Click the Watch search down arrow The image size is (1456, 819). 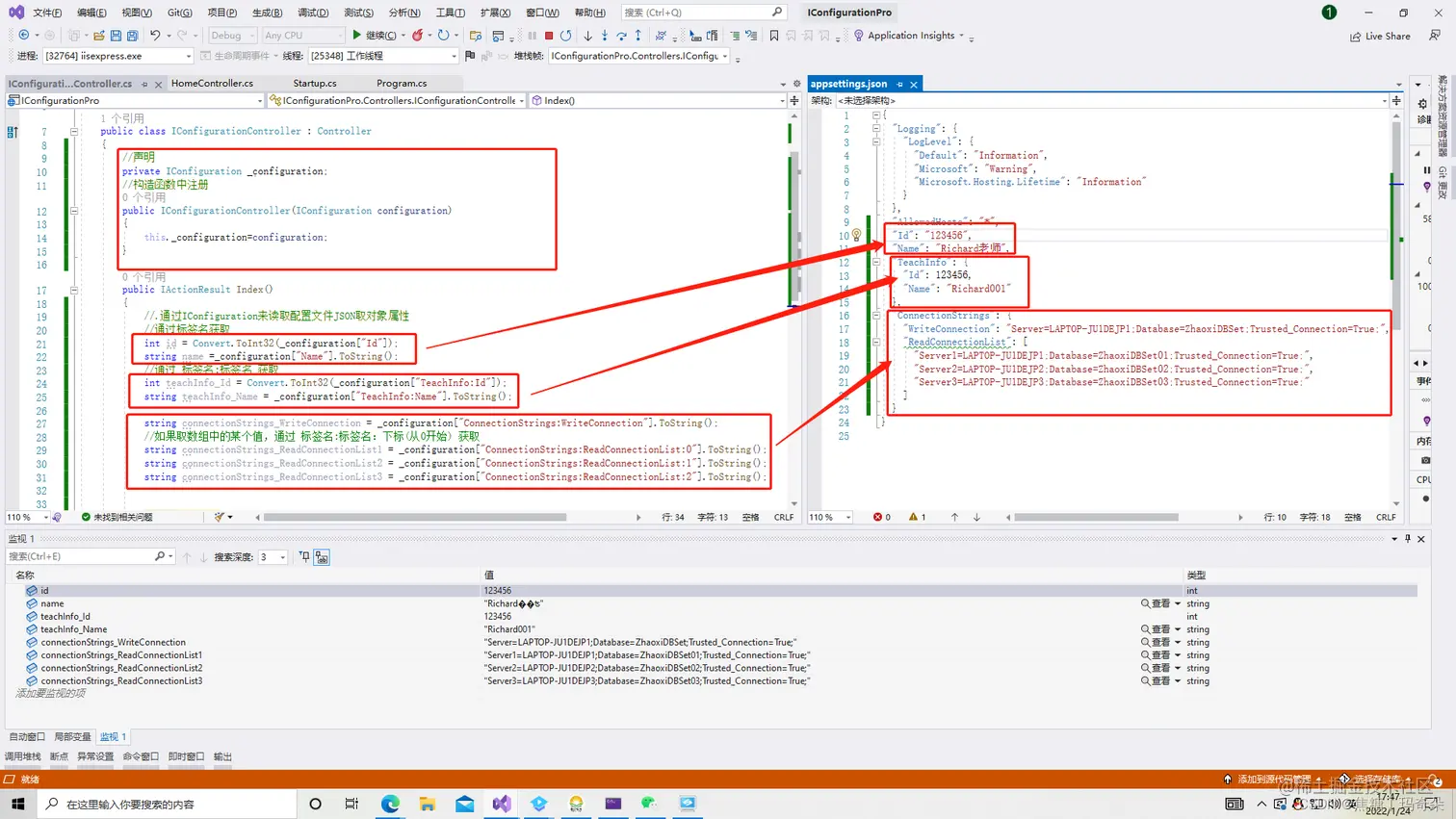point(203,557)
